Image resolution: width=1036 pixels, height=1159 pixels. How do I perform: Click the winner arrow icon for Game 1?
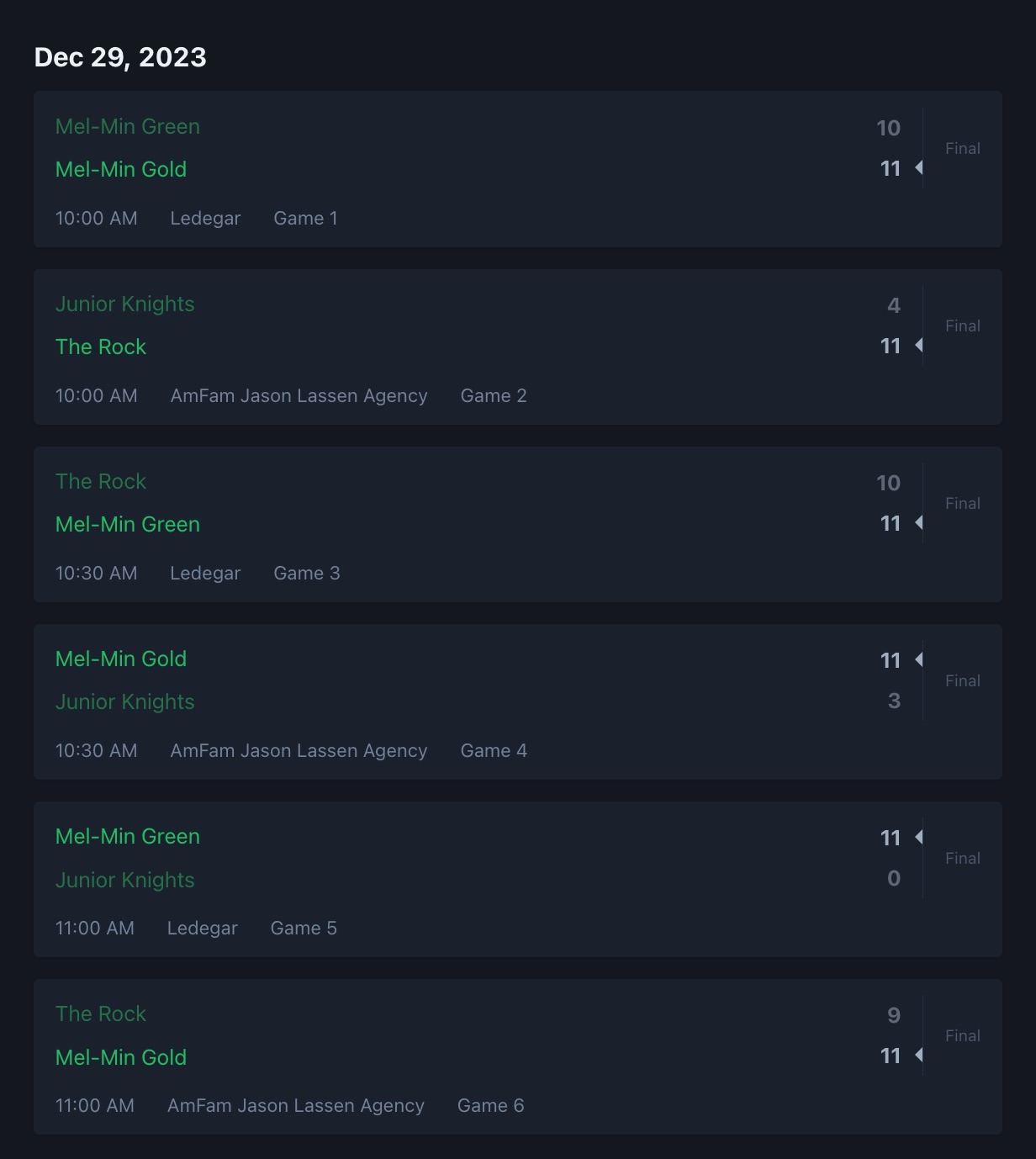tap(919, 168)
